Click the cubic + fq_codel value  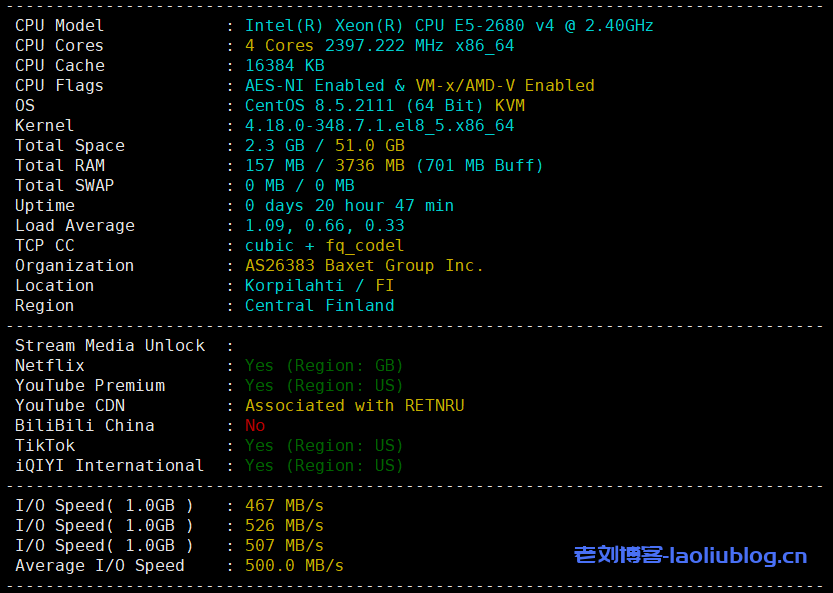pyautogui.click(x=325, y=246)
